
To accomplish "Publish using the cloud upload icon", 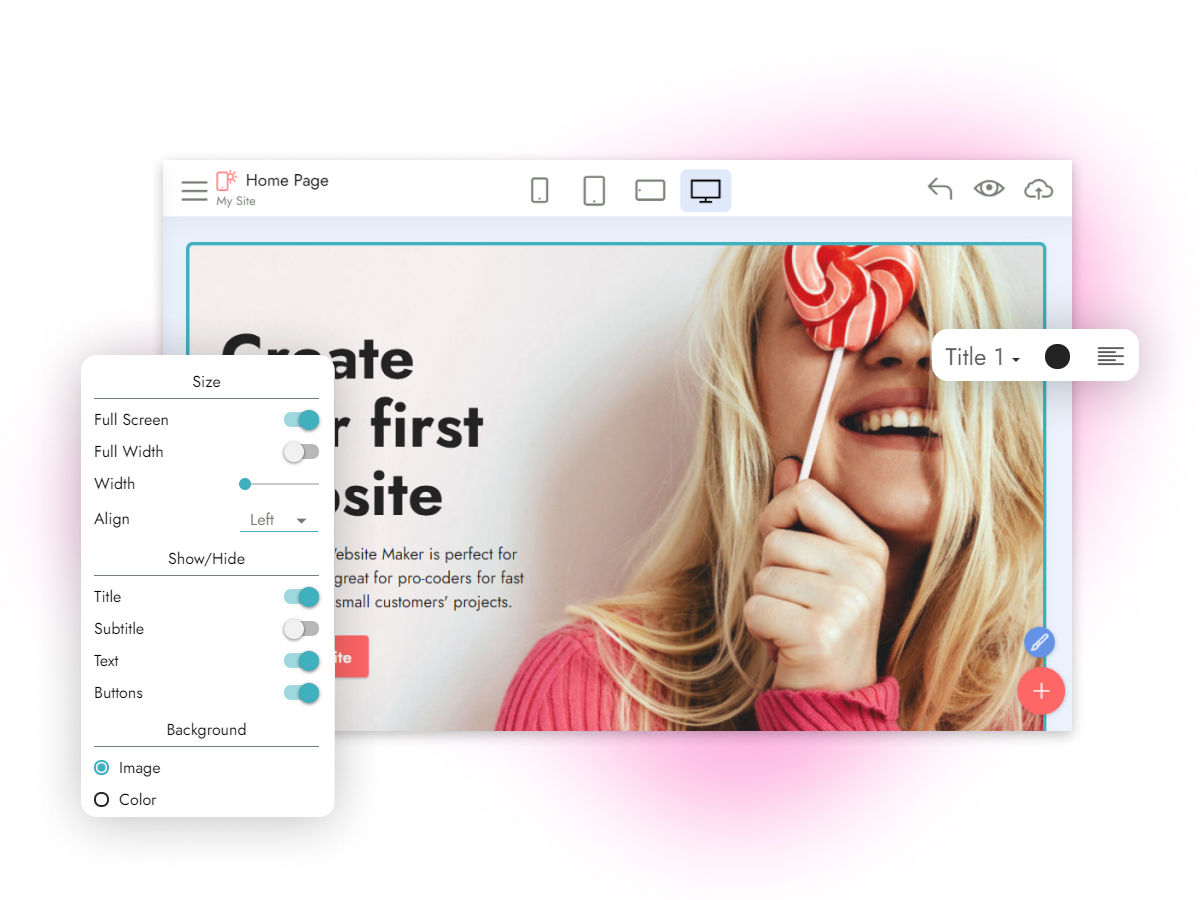I will pos(1039,189).
